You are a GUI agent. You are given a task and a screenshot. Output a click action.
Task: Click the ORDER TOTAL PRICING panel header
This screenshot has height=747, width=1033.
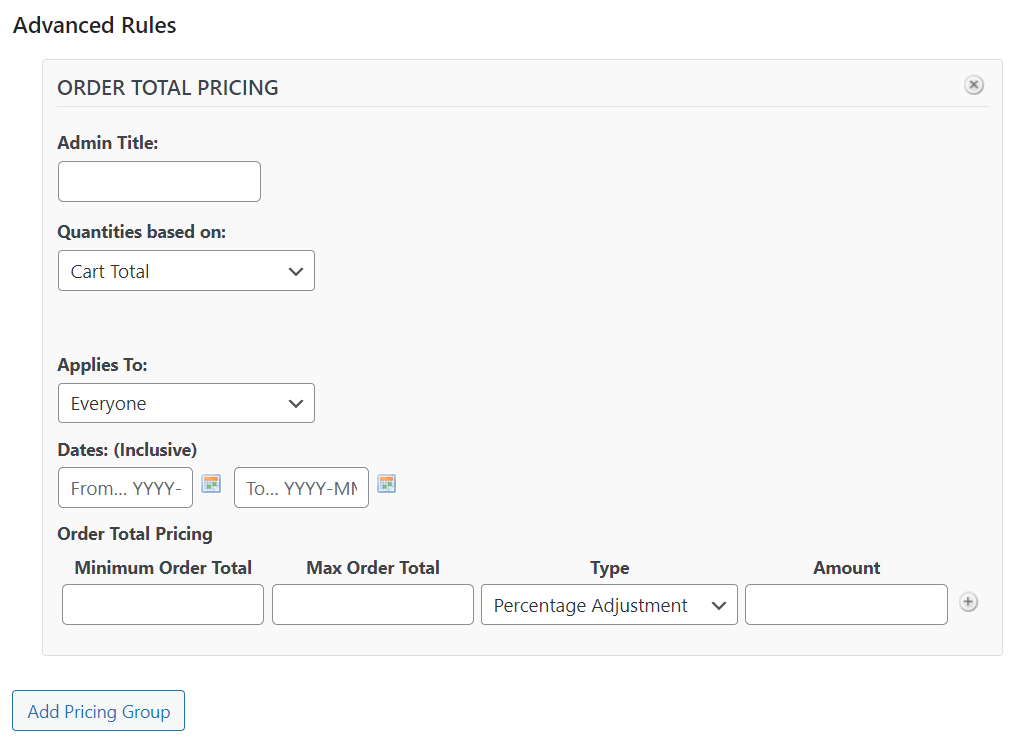click(x=168, y=88)
